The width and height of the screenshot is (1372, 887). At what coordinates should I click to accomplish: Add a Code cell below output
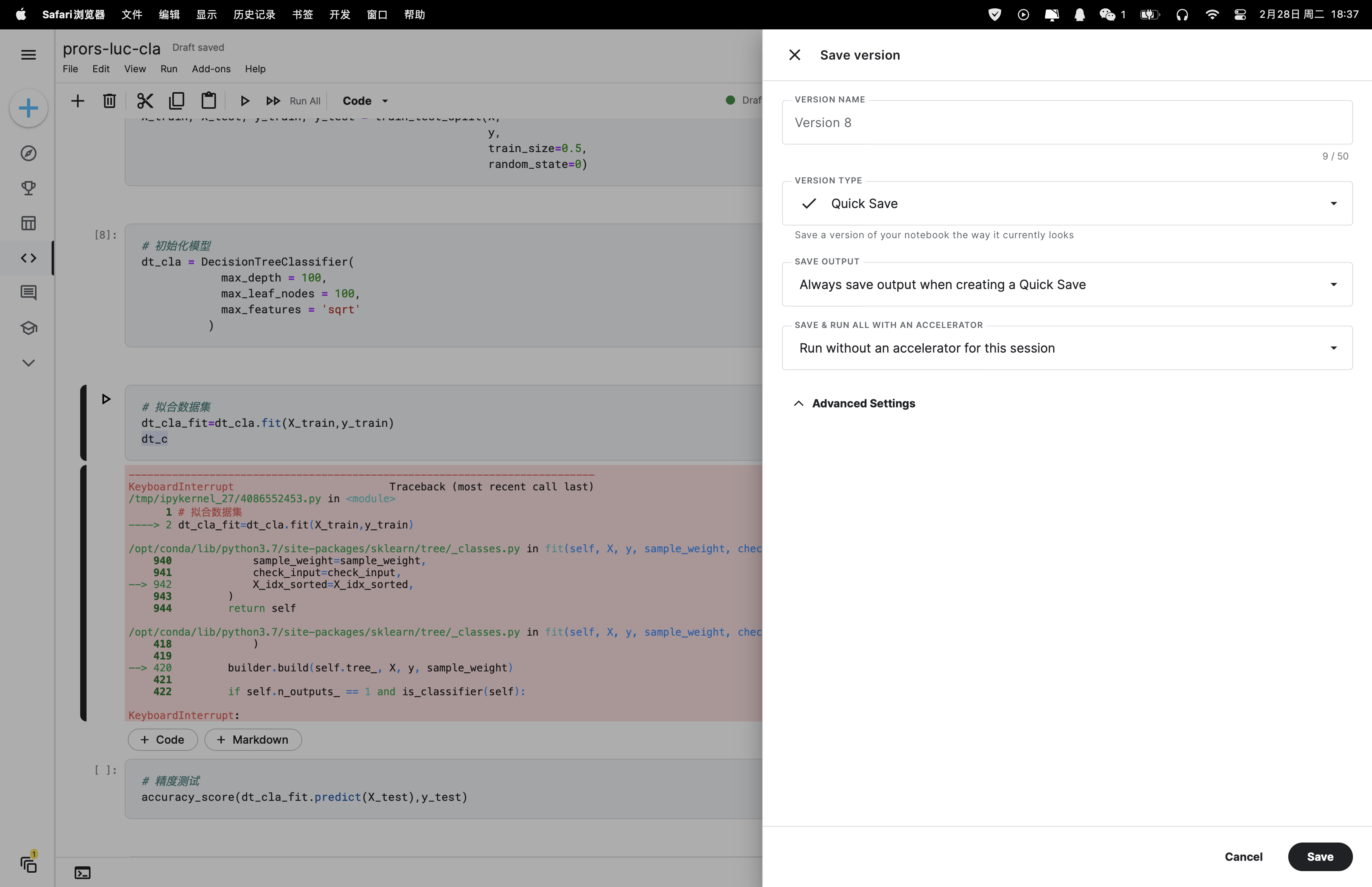coord(163,740)
